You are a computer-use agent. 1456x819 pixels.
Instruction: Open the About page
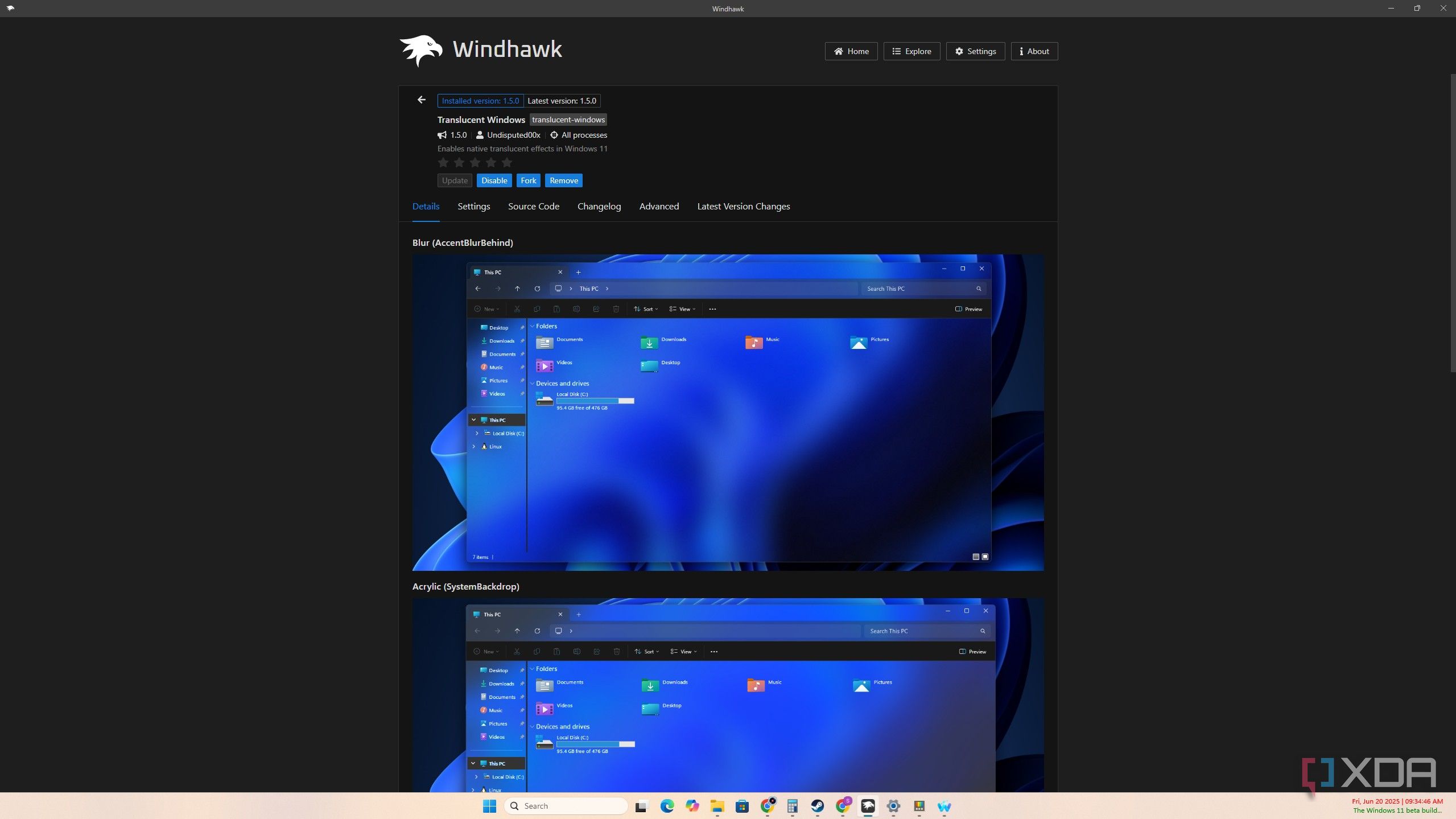(1034, 51)
